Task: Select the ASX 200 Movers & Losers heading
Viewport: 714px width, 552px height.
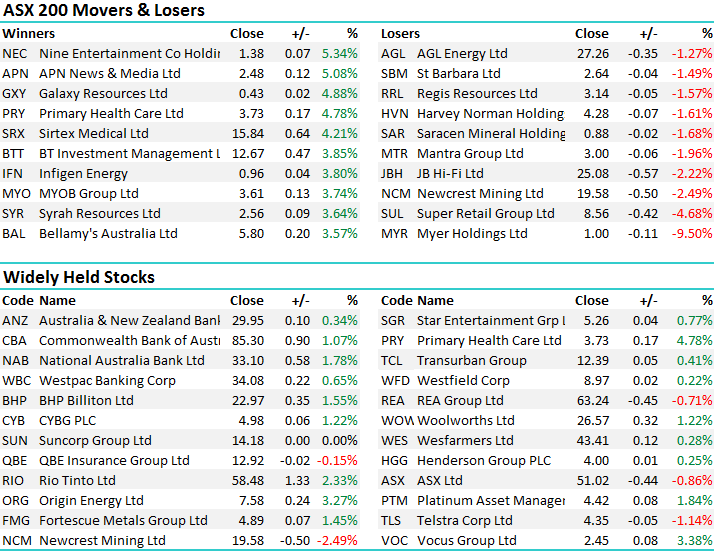Action: point(104,11)
